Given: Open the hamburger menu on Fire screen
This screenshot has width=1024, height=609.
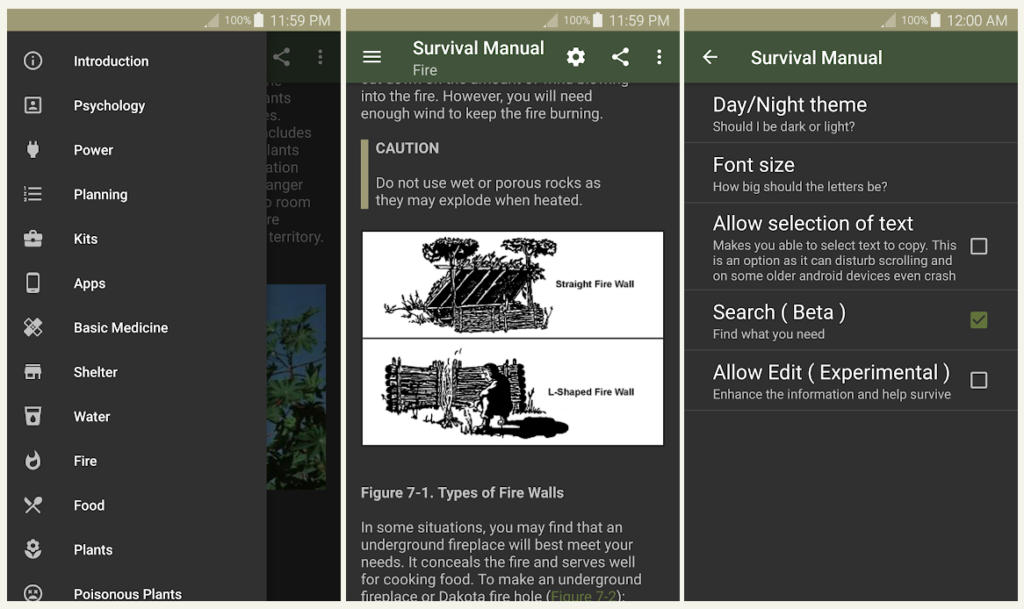Looking at the screenshot, I should click(x=372, y=57).
